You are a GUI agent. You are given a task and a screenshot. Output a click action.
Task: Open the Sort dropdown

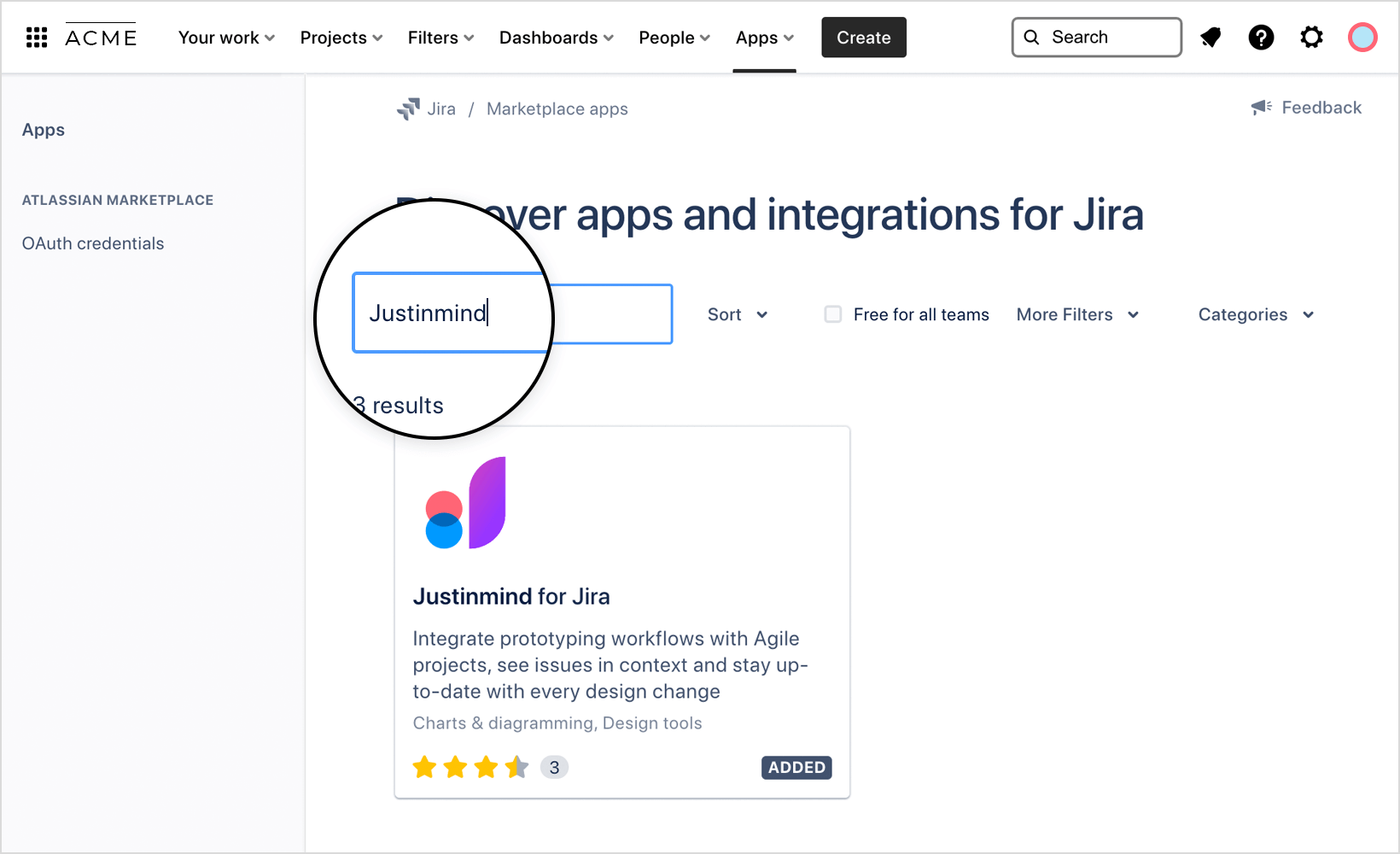tap(738, 314)
